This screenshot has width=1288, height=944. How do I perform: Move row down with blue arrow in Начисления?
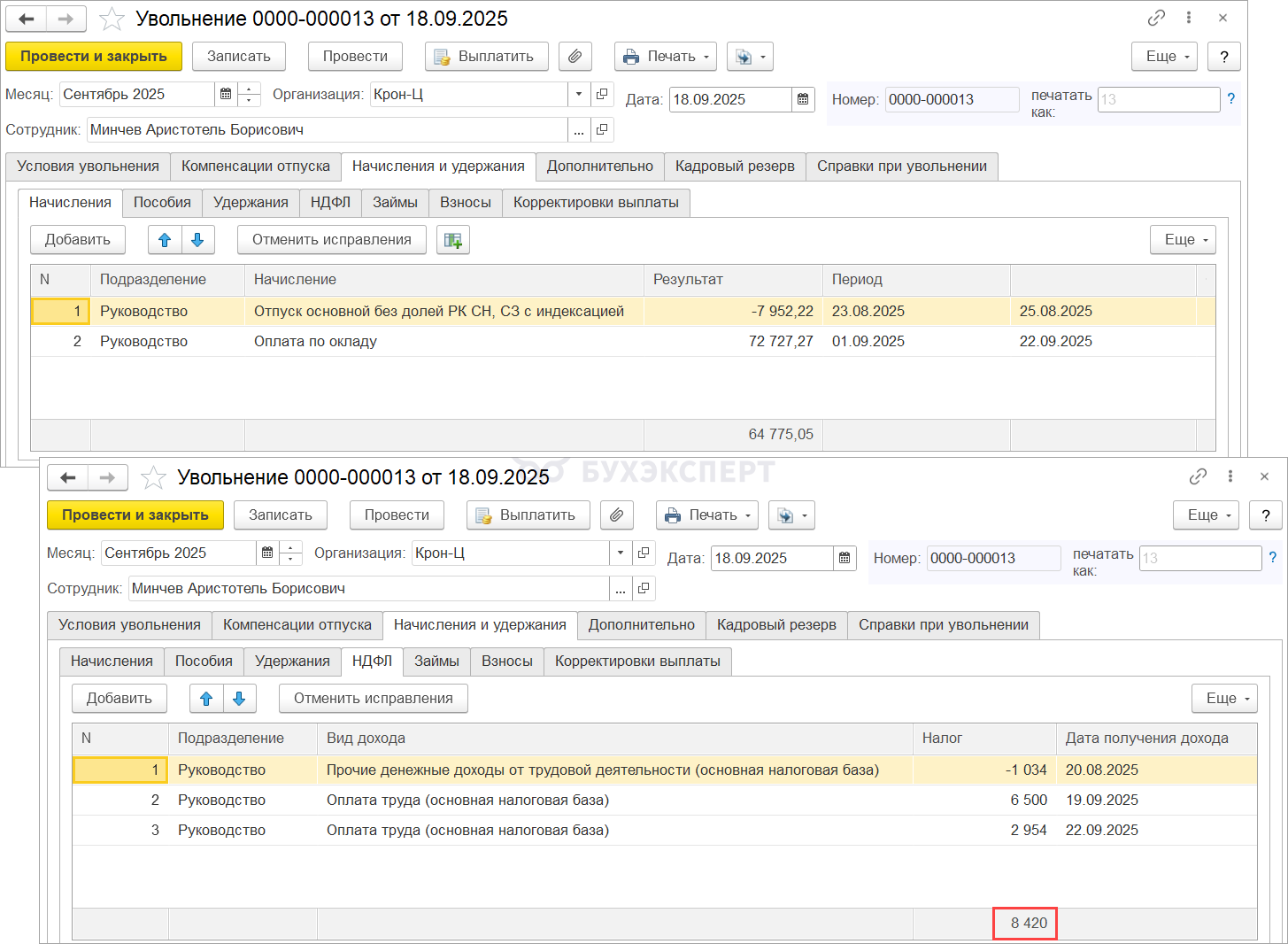(x=197, y=240)
